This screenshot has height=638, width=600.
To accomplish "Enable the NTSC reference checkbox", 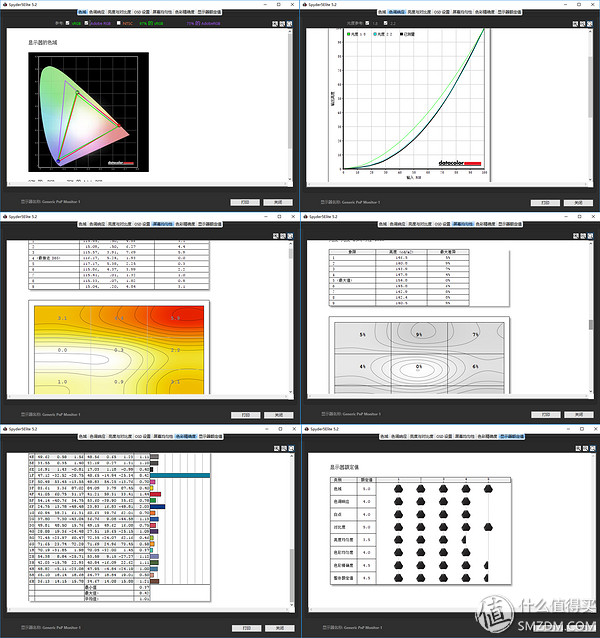I will tap(119, 23).
